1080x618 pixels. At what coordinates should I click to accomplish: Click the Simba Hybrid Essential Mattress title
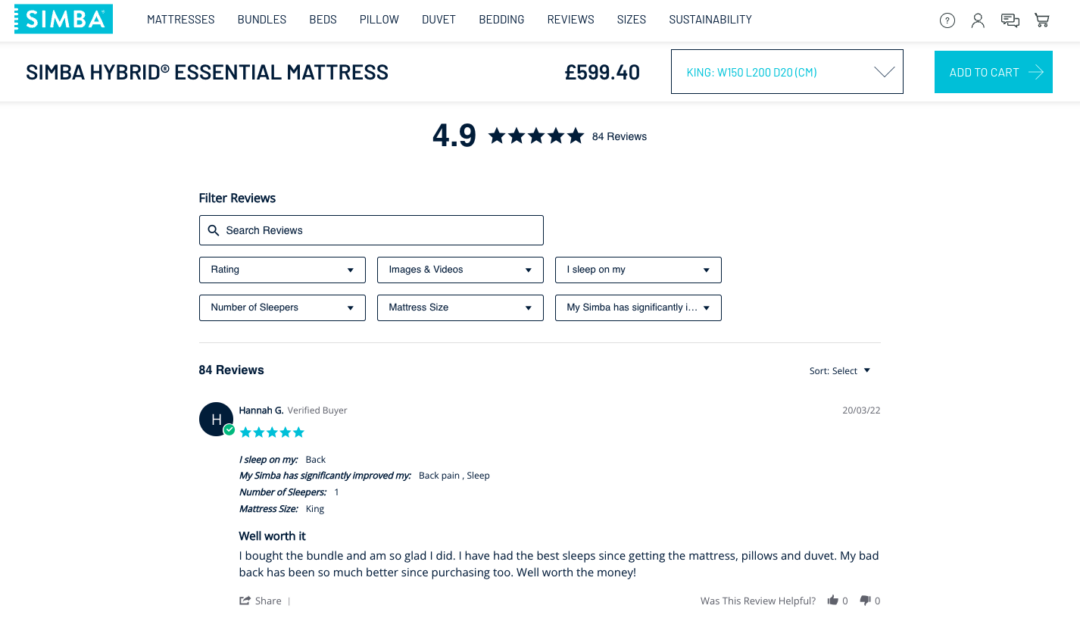click(x=207, y=72)
